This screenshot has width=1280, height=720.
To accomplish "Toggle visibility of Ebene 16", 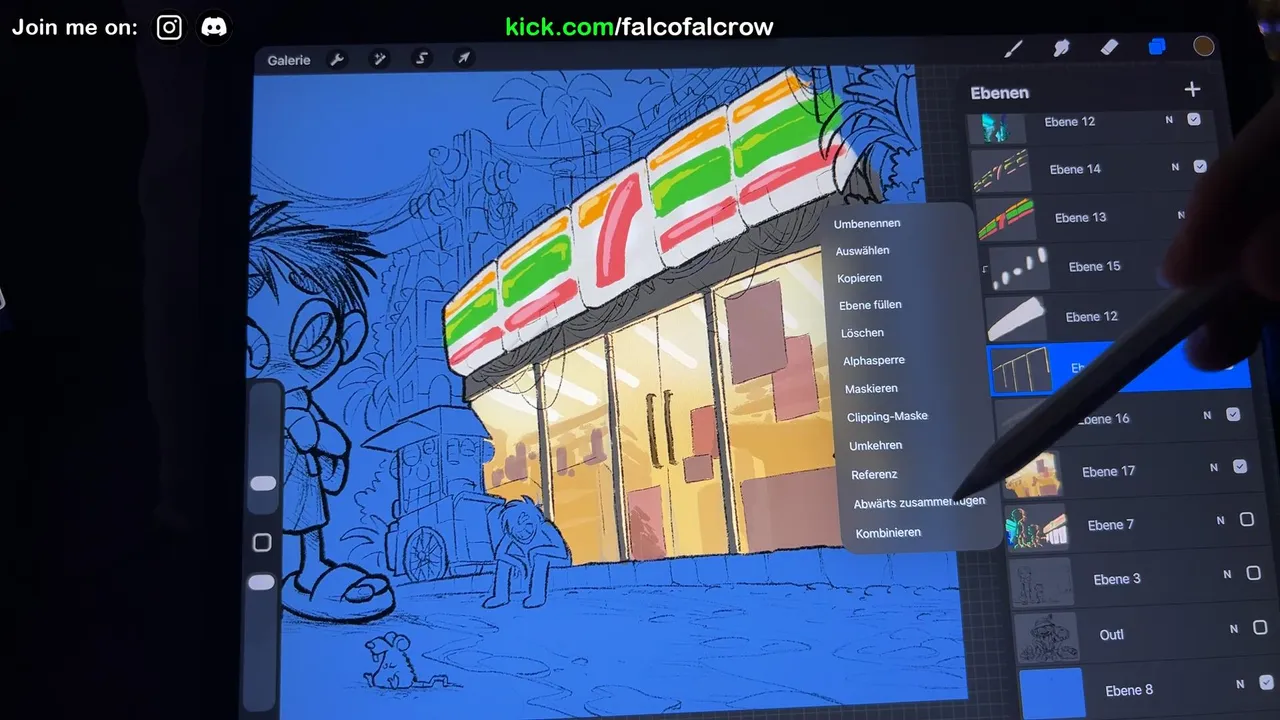I will [1233, 414].
